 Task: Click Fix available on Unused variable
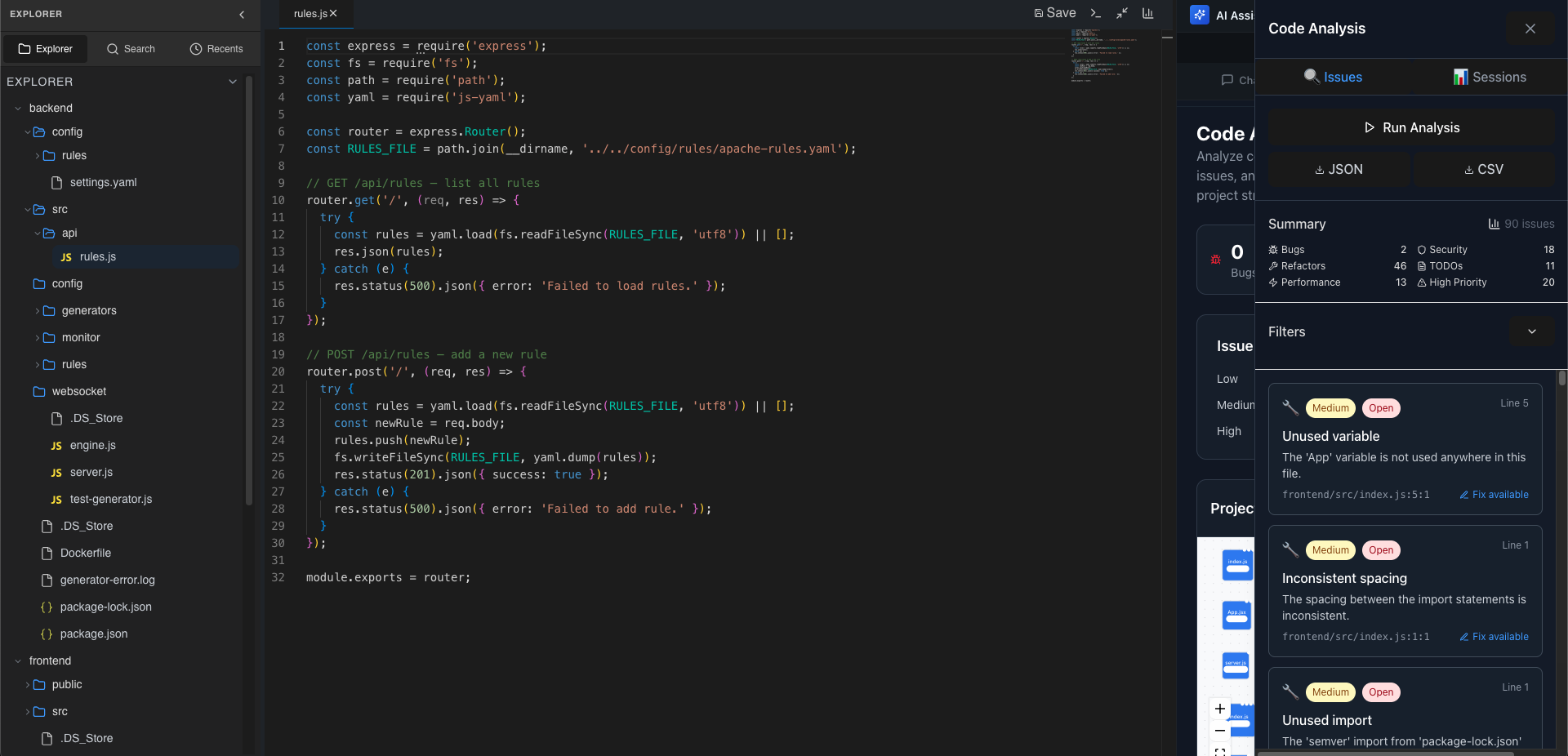(x=1494, y=495)
